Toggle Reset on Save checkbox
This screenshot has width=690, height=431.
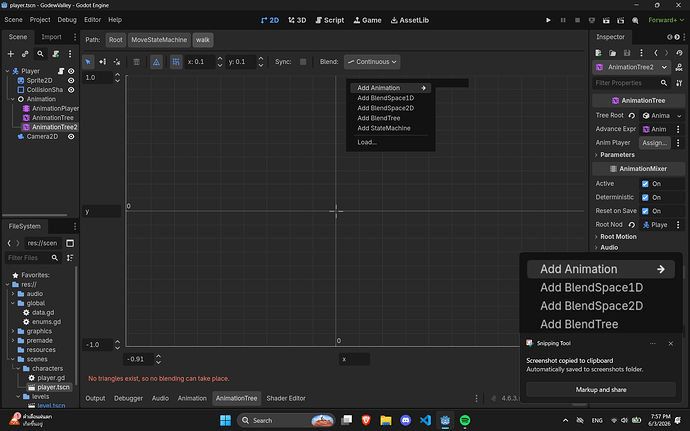645,211
